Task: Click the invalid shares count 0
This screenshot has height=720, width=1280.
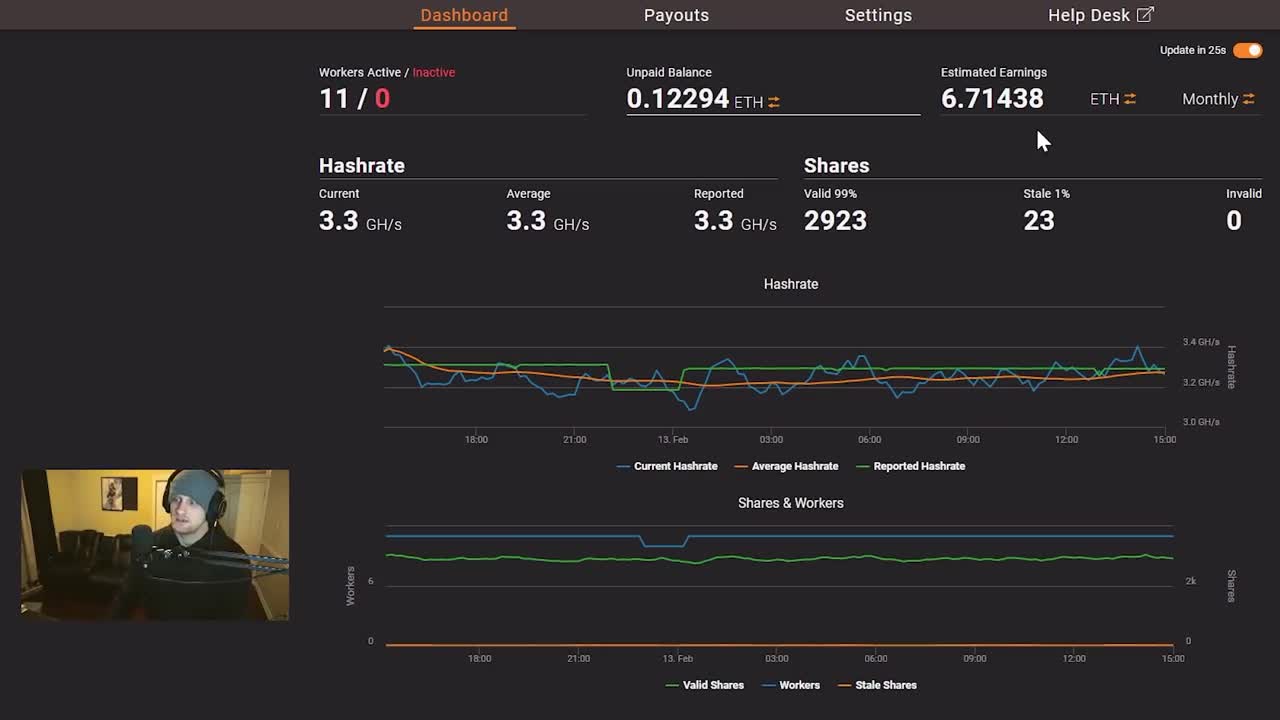Action: tap(1234, 221)
